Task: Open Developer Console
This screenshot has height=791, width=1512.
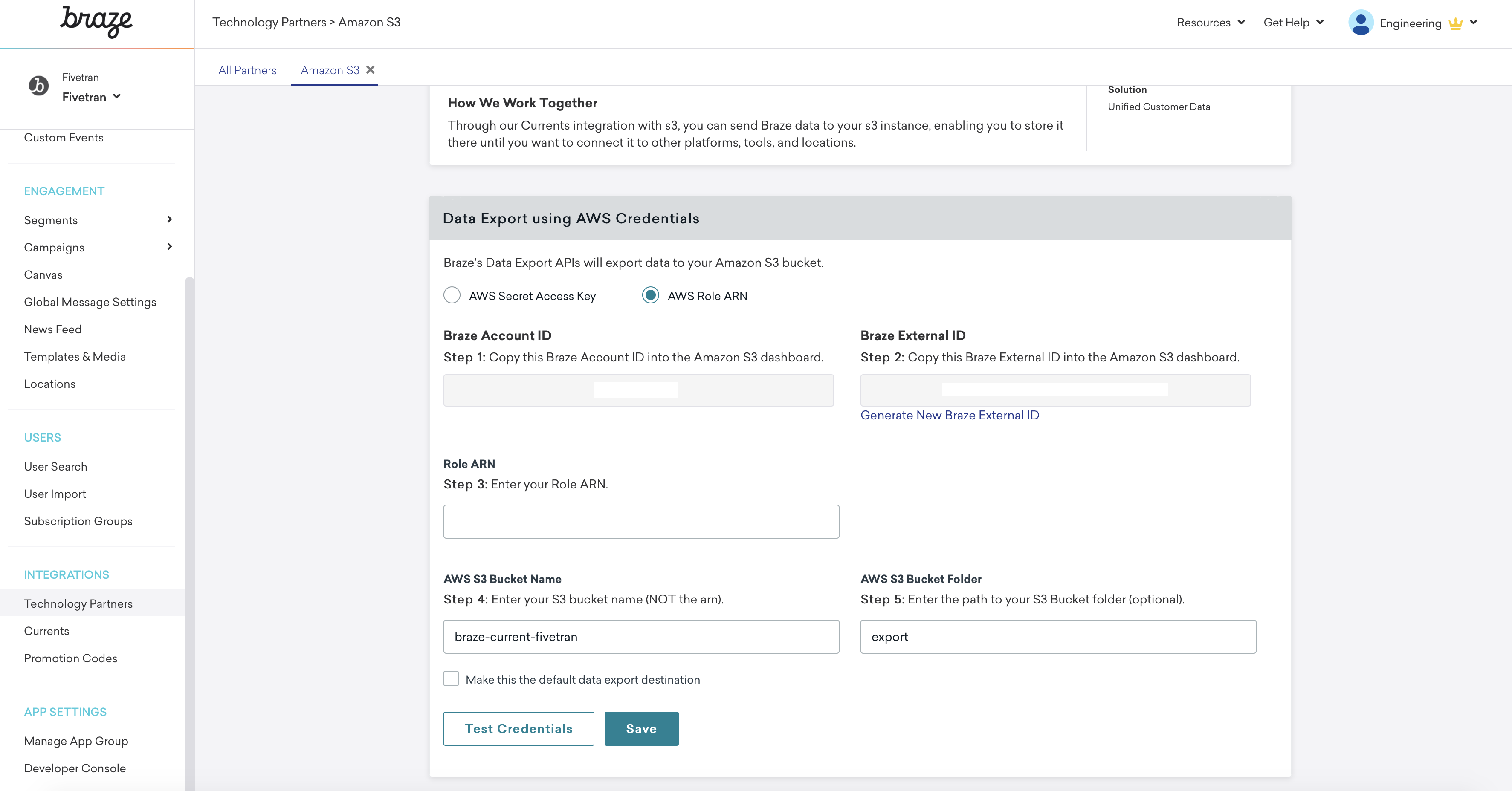Action: 75,769
